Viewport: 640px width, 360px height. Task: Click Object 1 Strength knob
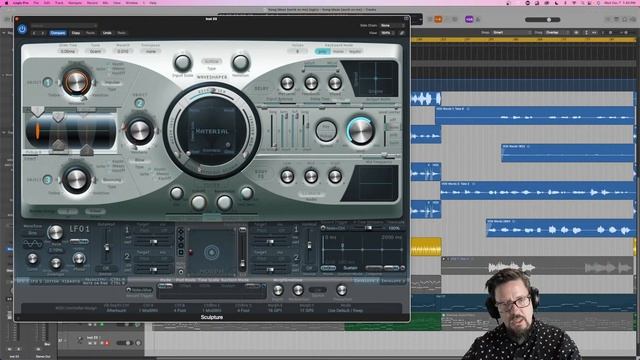click(76, 82)
